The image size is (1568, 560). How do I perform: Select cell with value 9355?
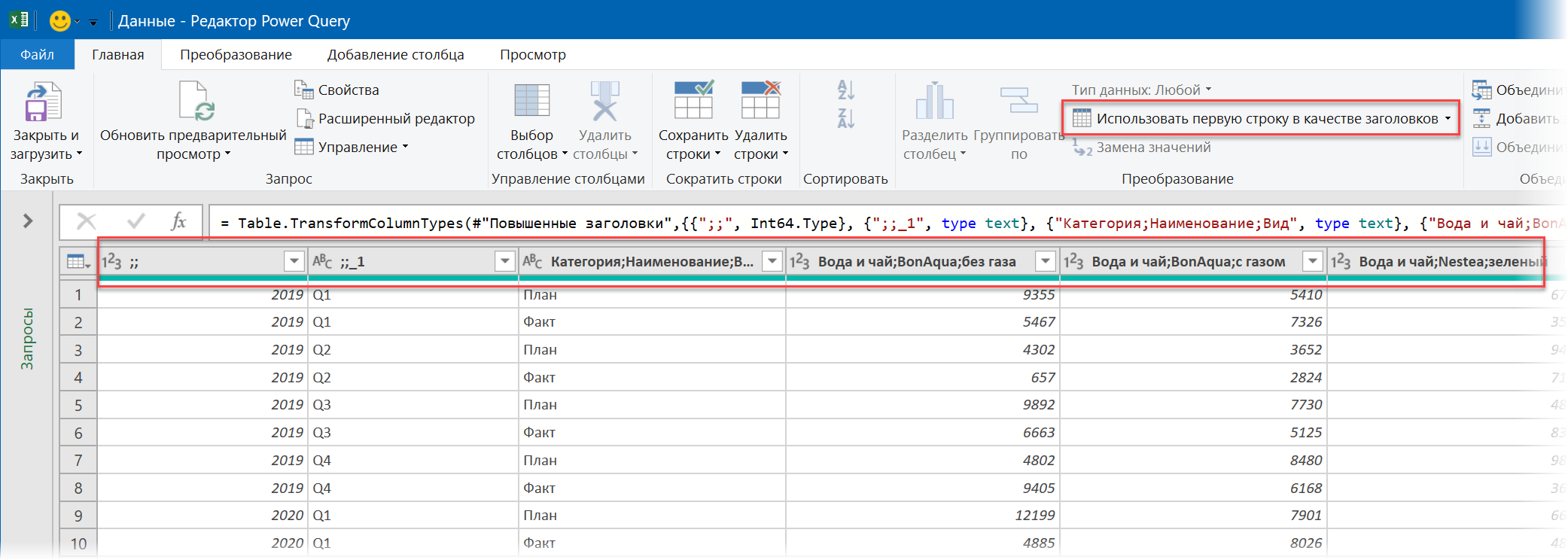pyautogui.click(x=923, y=294)
